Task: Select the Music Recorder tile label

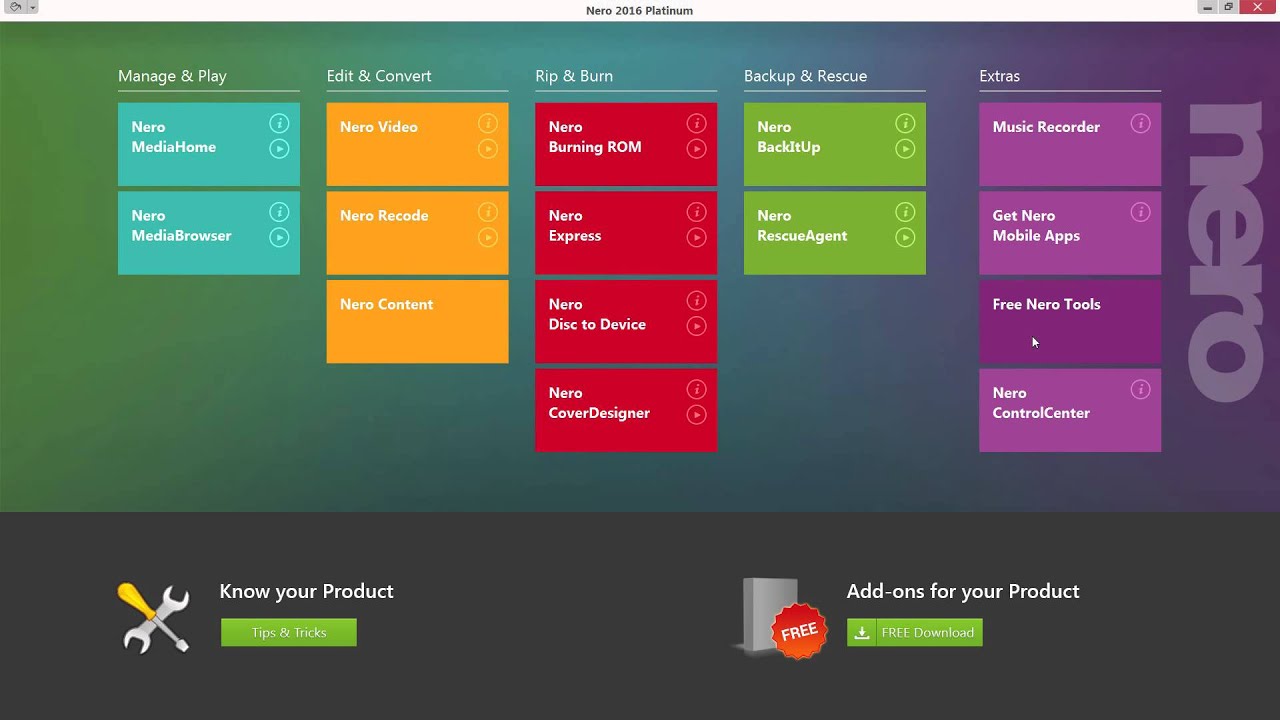Action: (x=1046, y=127)
